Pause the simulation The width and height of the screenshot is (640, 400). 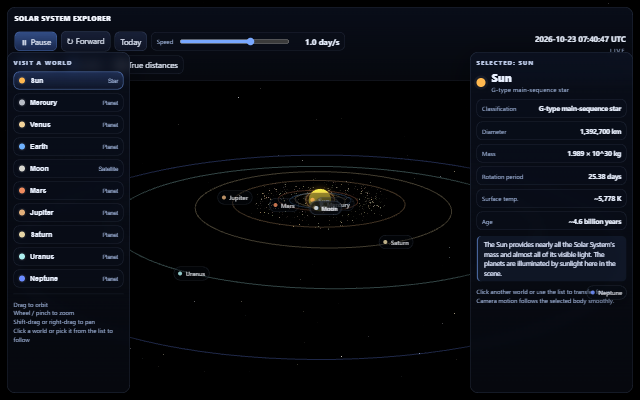tap(36, 42)
